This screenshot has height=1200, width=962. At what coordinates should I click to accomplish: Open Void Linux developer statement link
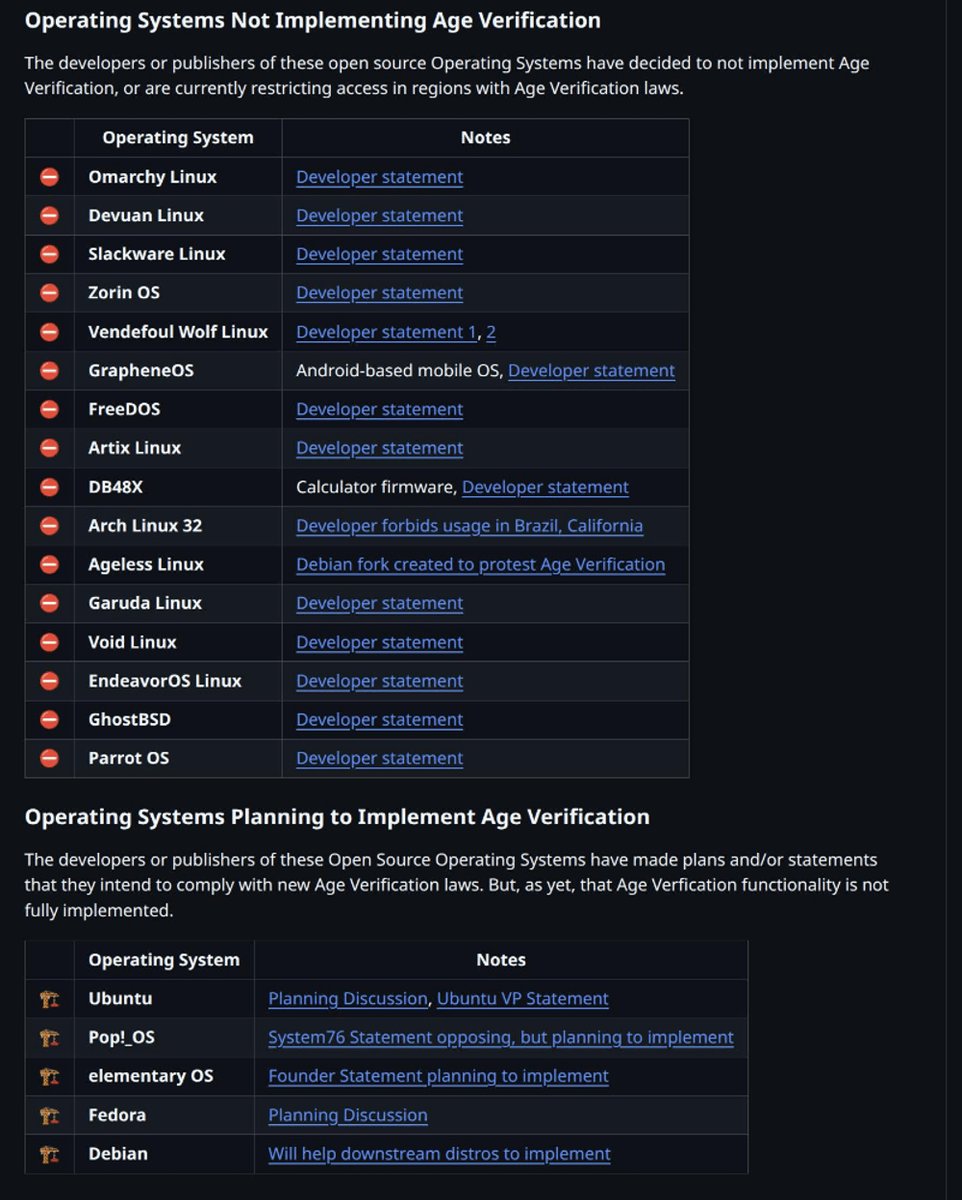(379, 642)
